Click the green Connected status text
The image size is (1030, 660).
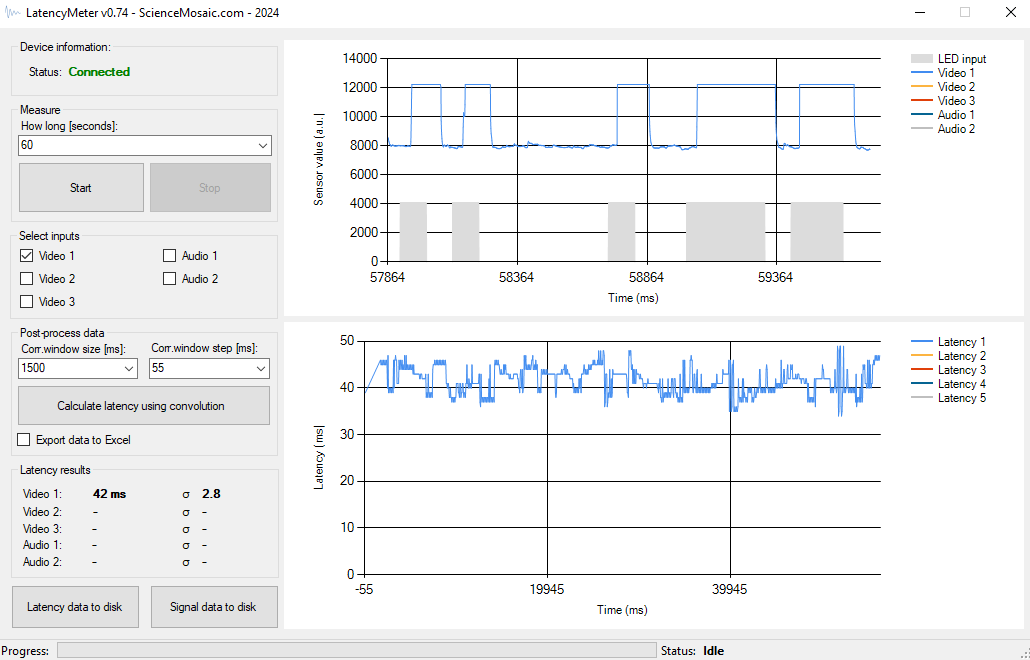99,72
